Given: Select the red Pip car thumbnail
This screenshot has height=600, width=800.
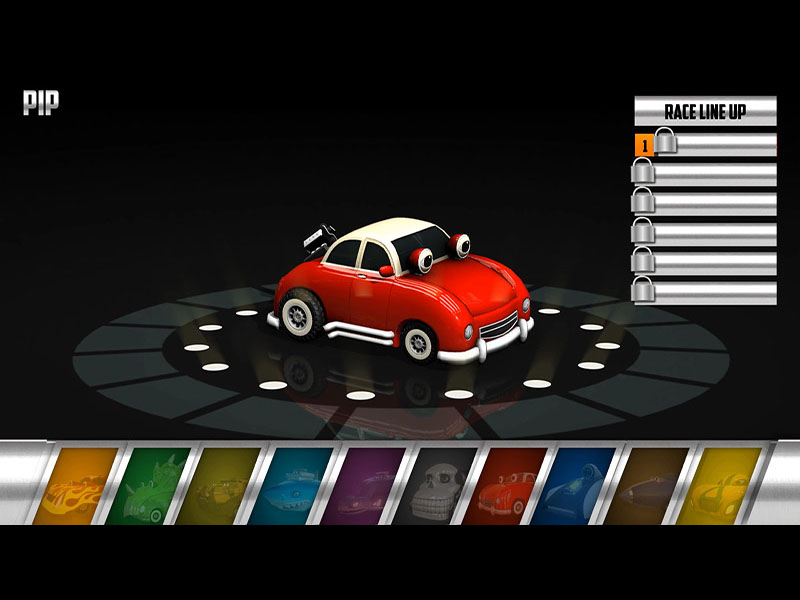Looking at the screenshot, I should 505,486.
